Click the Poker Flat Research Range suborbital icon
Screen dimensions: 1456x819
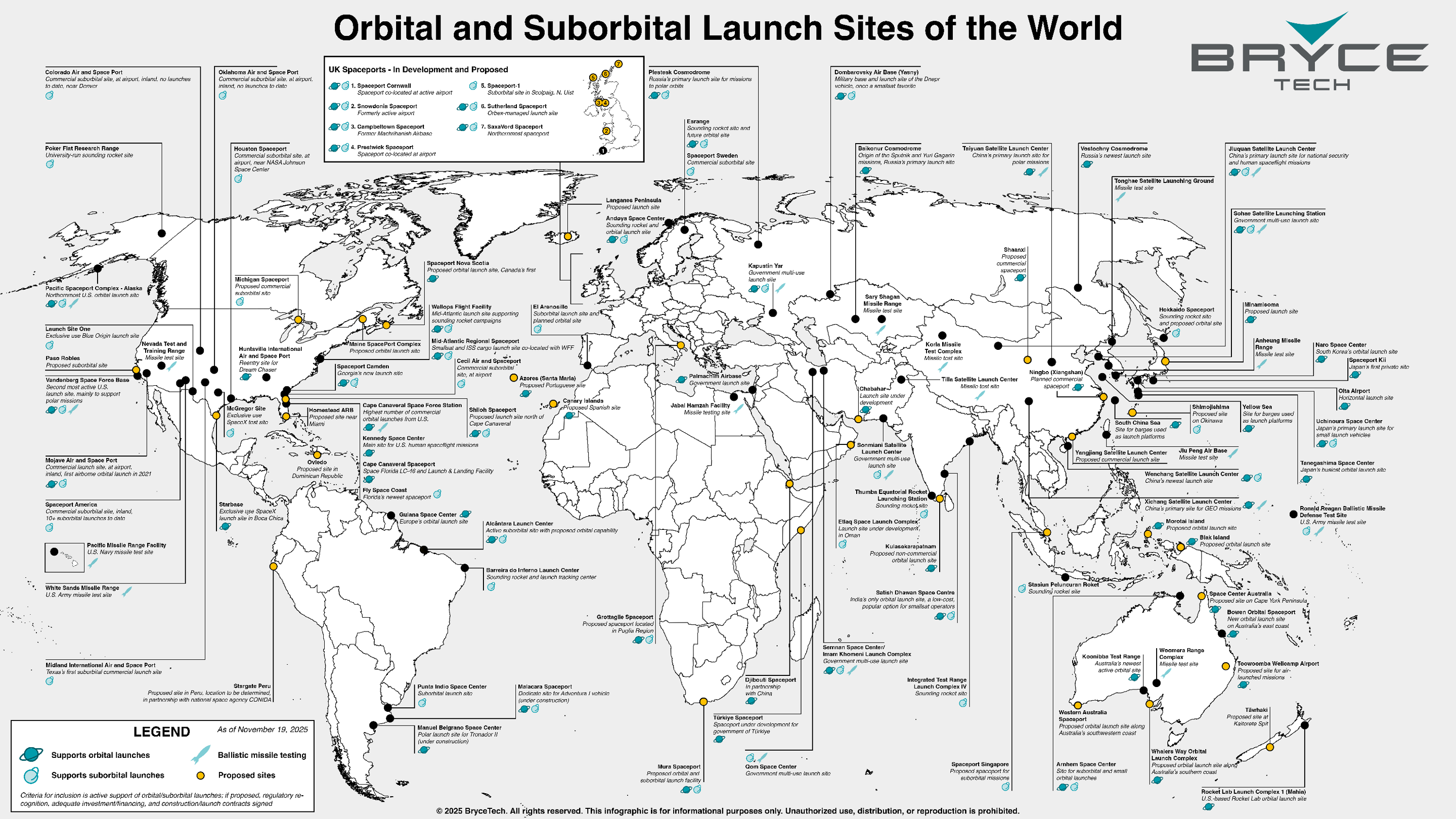pyautogui.click(x=50, y=164)
